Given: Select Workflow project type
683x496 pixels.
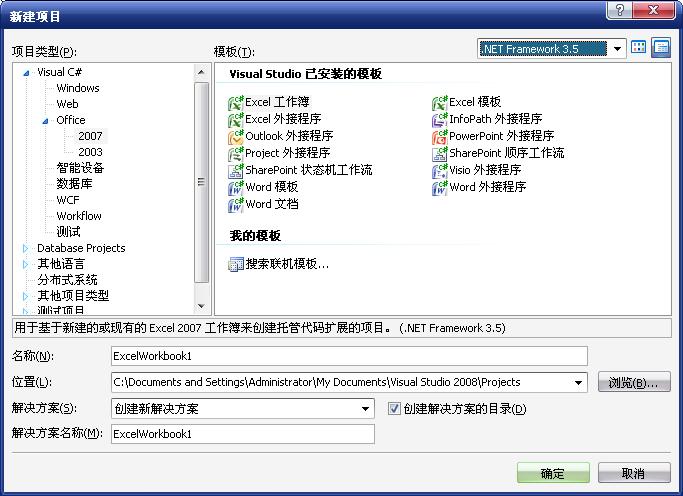Looking at the screenshot, I should tap(79, 216).
